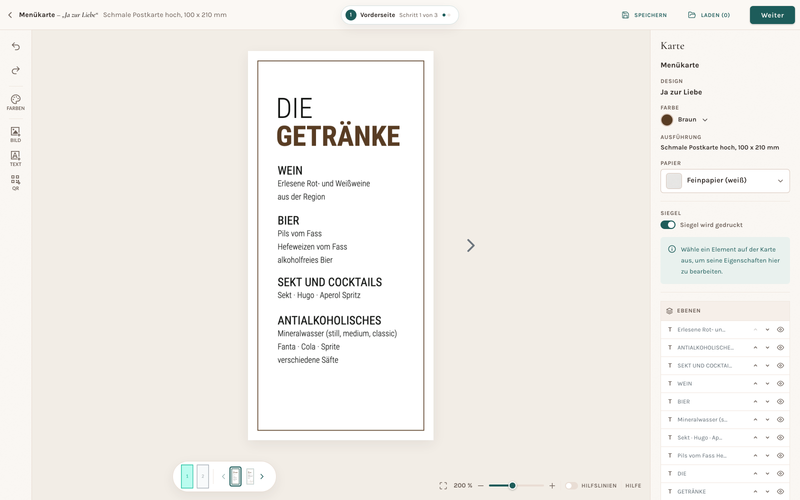Image resolution: width=800 pixels, height=500 pixels.
Task: Move the Sekt · Hugo layer down
Action: pyautogui.click(x=767, y=437)
